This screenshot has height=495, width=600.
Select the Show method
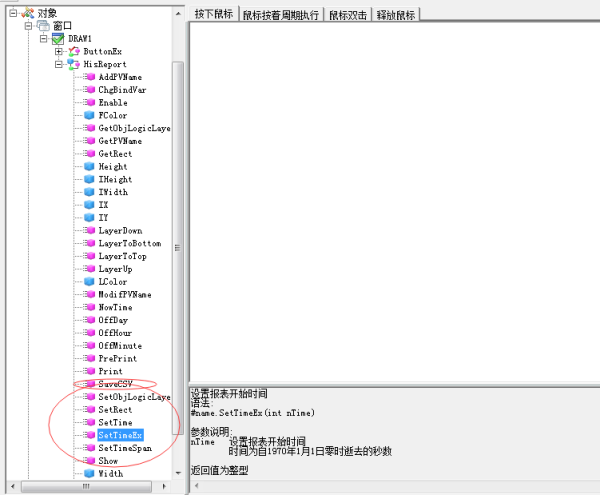[x=108, y=461]
